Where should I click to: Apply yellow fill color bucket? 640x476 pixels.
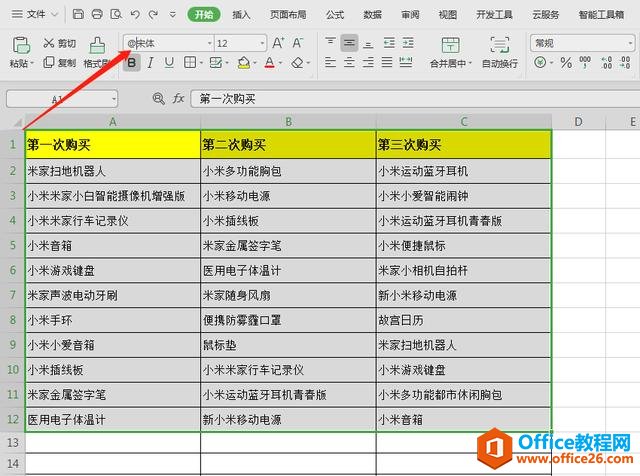coord(244,62)
